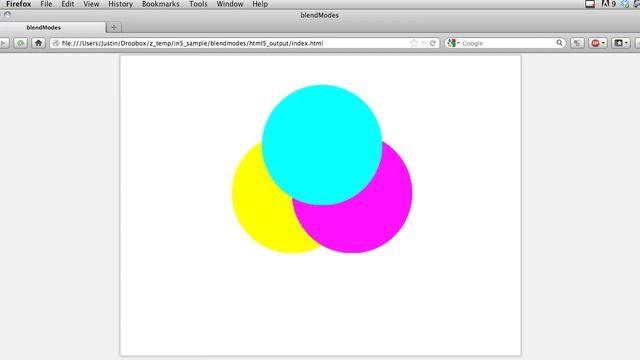Bookmark this page with the star
640x360 pixels.
coord(413,43)
